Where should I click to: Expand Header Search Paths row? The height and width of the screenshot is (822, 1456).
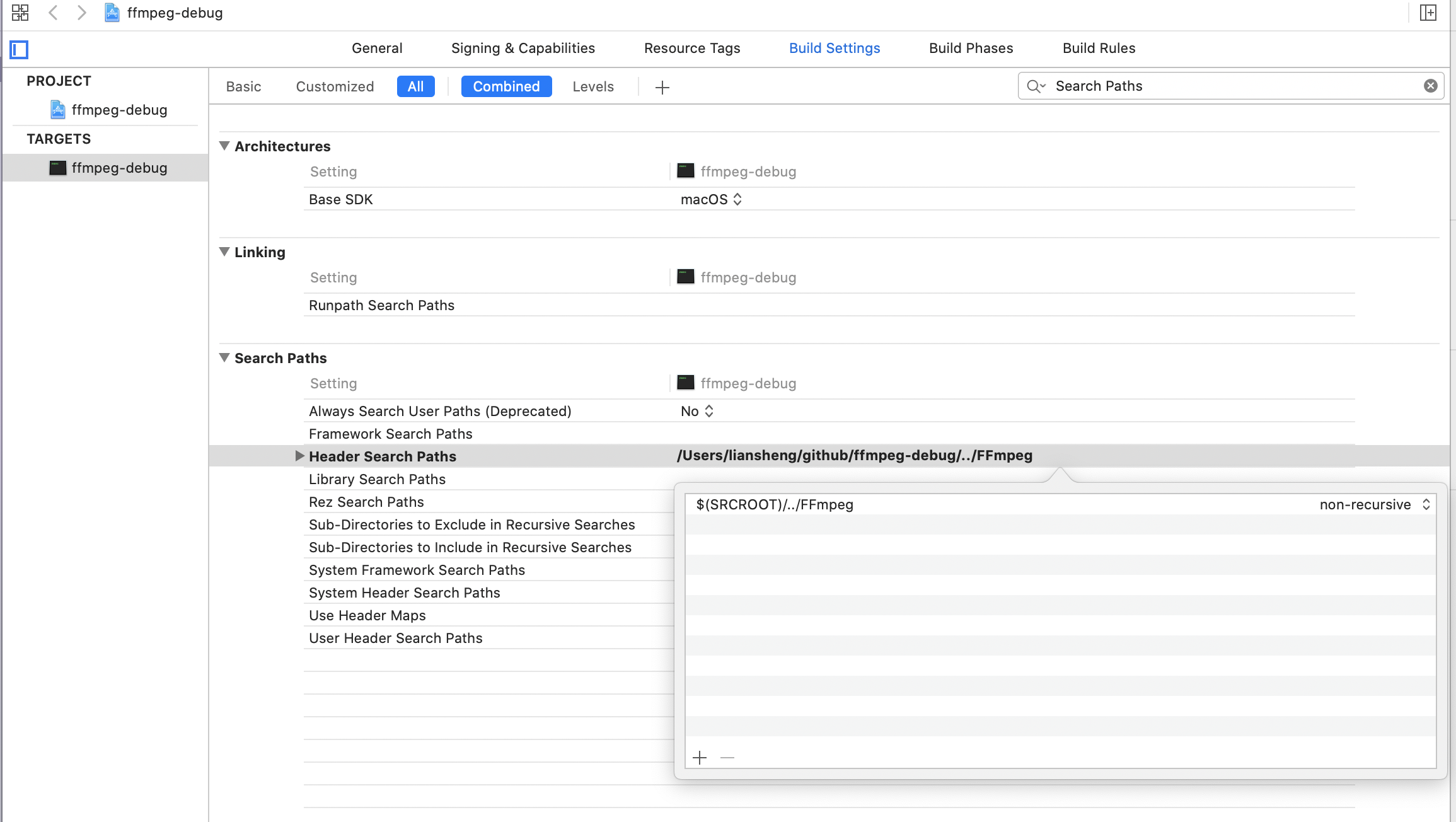299,456
